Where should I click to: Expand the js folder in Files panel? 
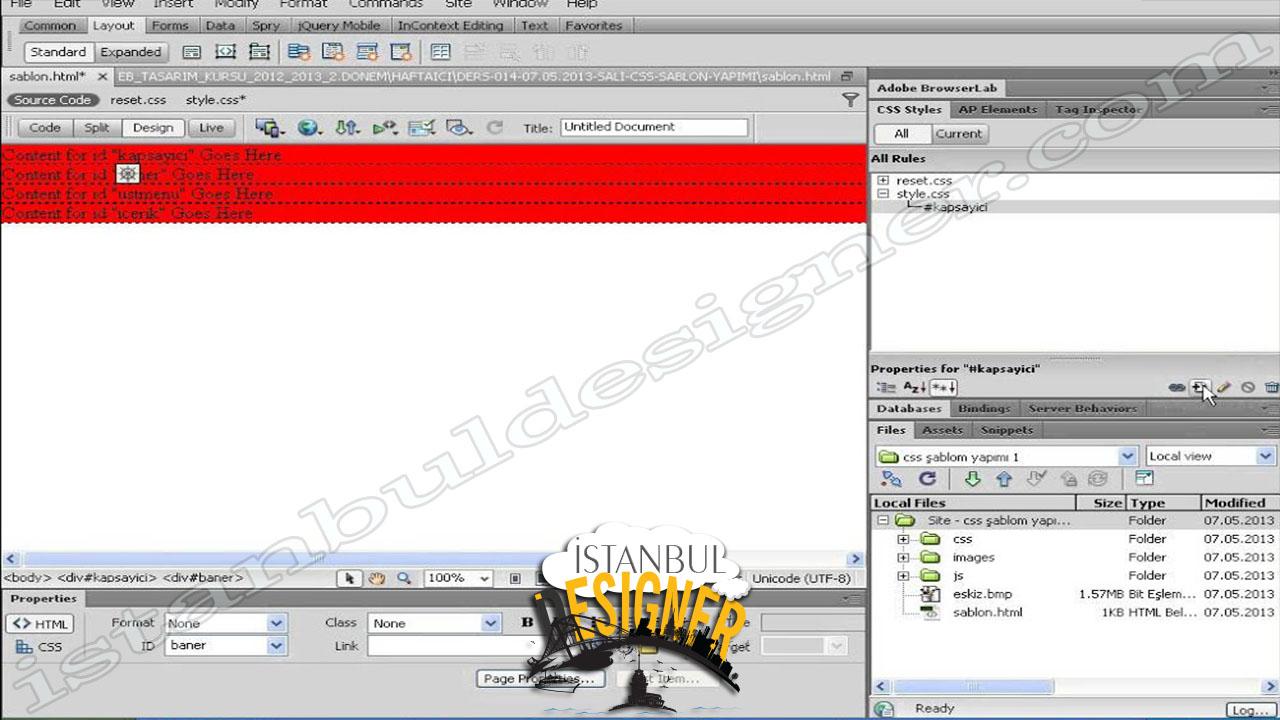point(903,576)
